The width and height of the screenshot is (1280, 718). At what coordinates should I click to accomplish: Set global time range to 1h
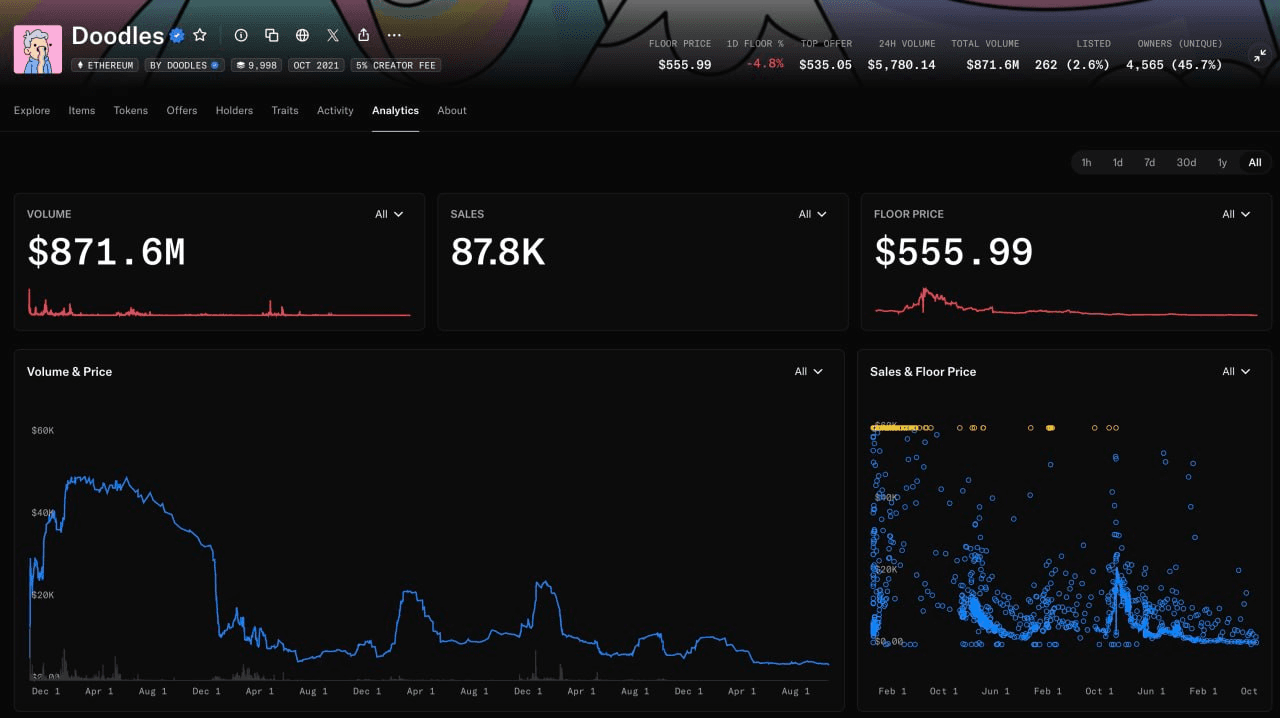click(x=1086, y=162)
